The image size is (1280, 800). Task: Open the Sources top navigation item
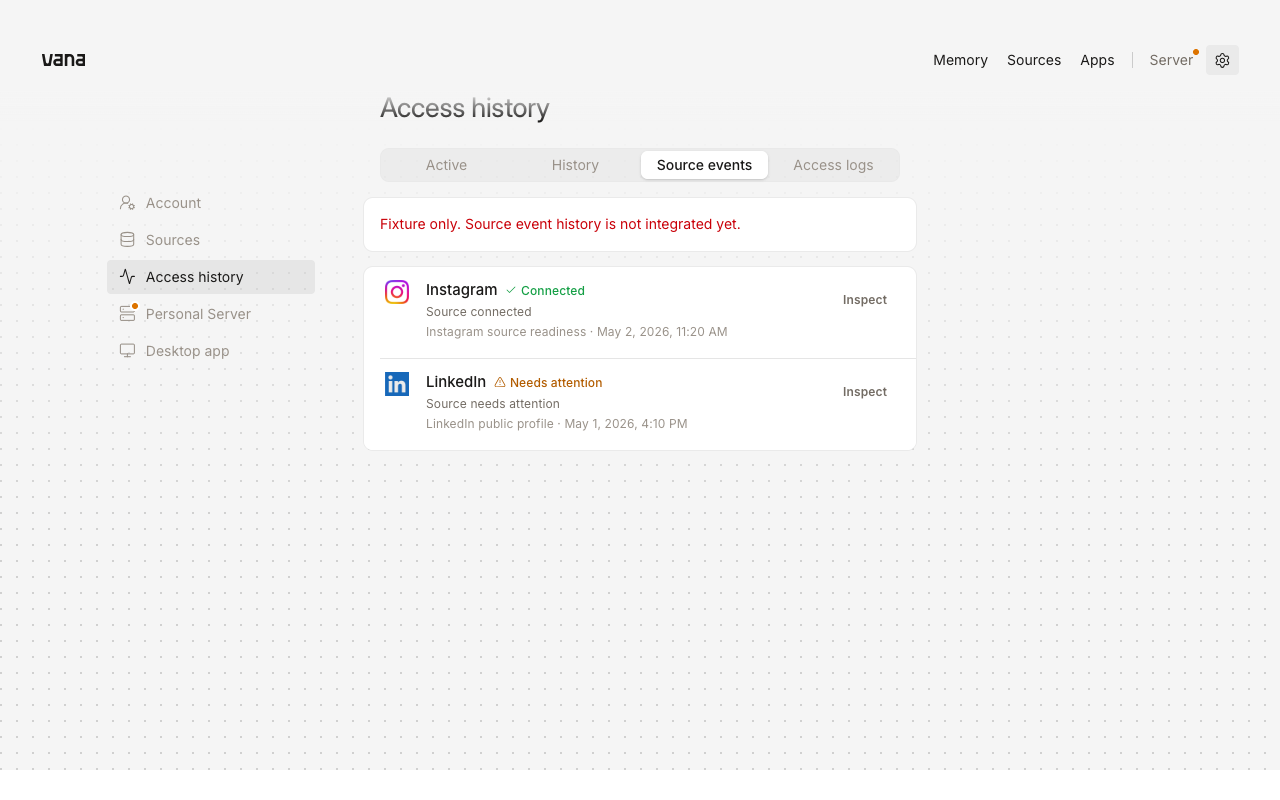click(x=1034, y=60)
